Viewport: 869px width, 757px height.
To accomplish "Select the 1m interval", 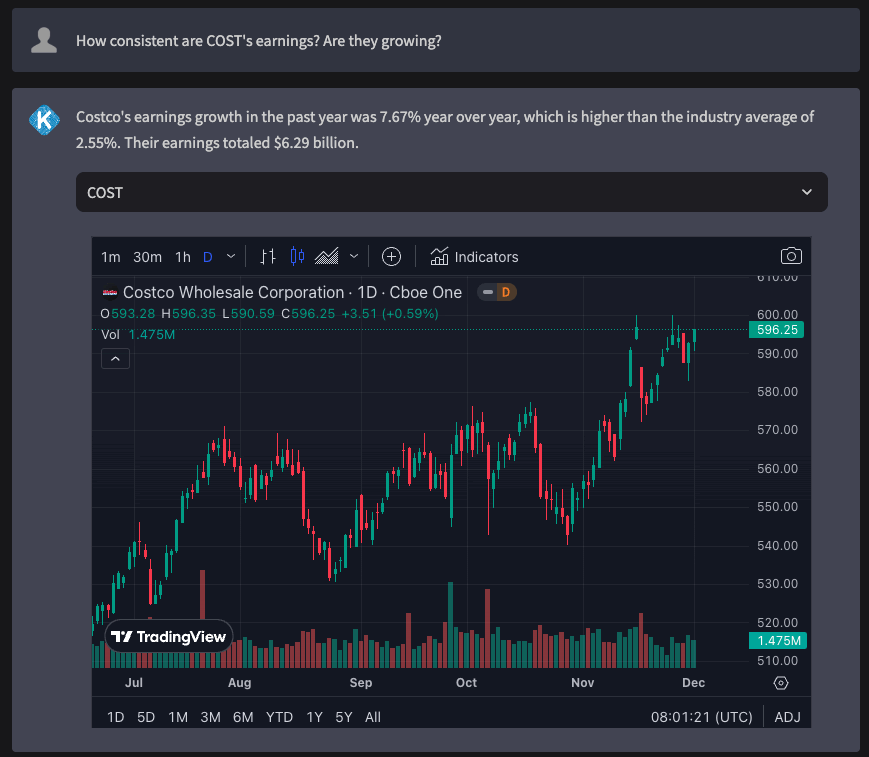I will (111, 257).
